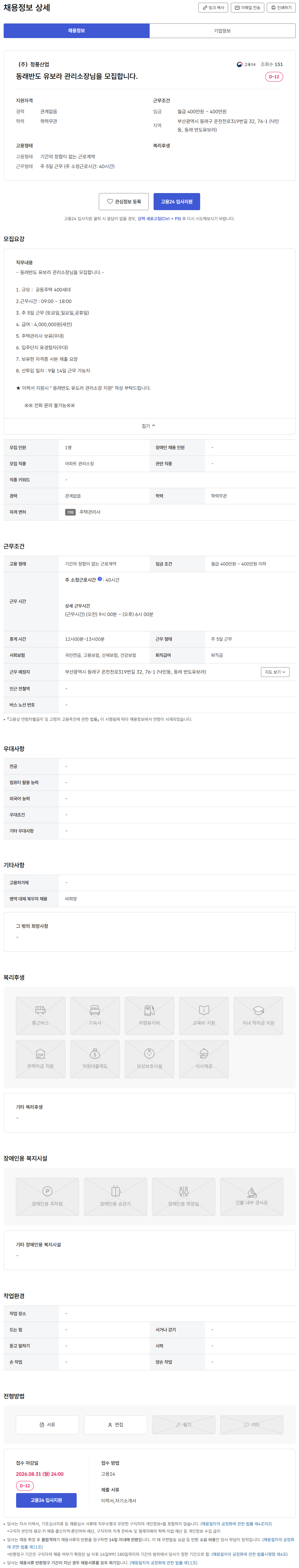Open law link 법률시행령 제4조

(x=249, y=1554)
